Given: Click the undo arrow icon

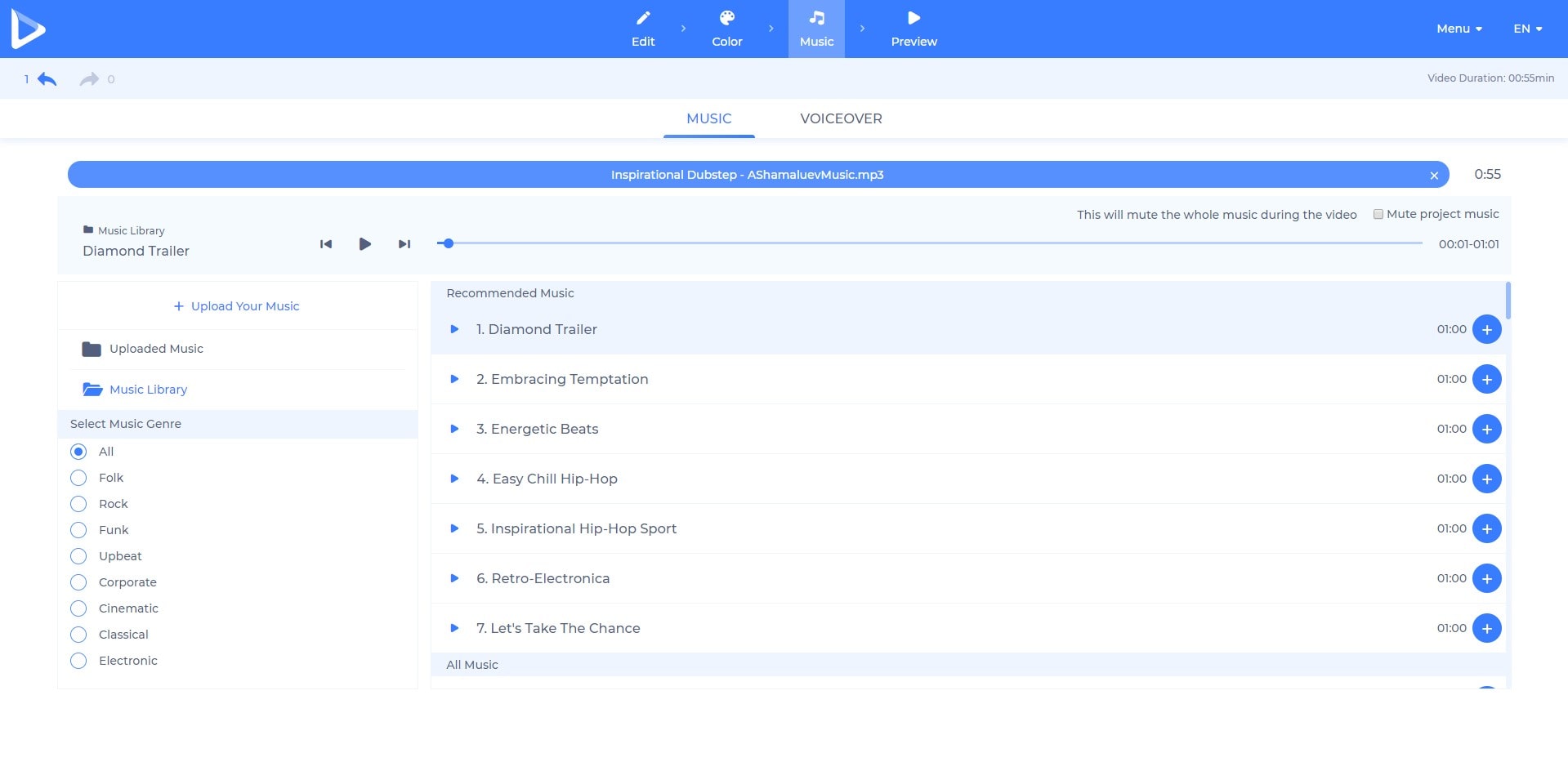Looking at the screenshot, I should 47,79.
